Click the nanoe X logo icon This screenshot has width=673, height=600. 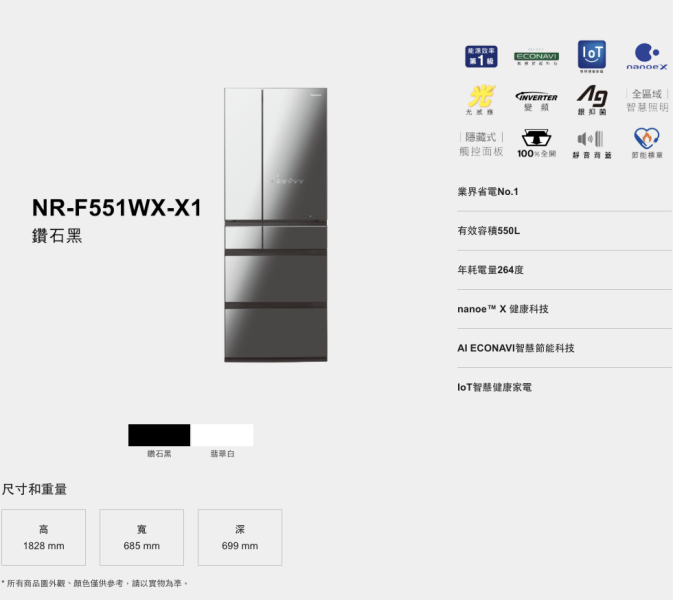tap(646, 56)
